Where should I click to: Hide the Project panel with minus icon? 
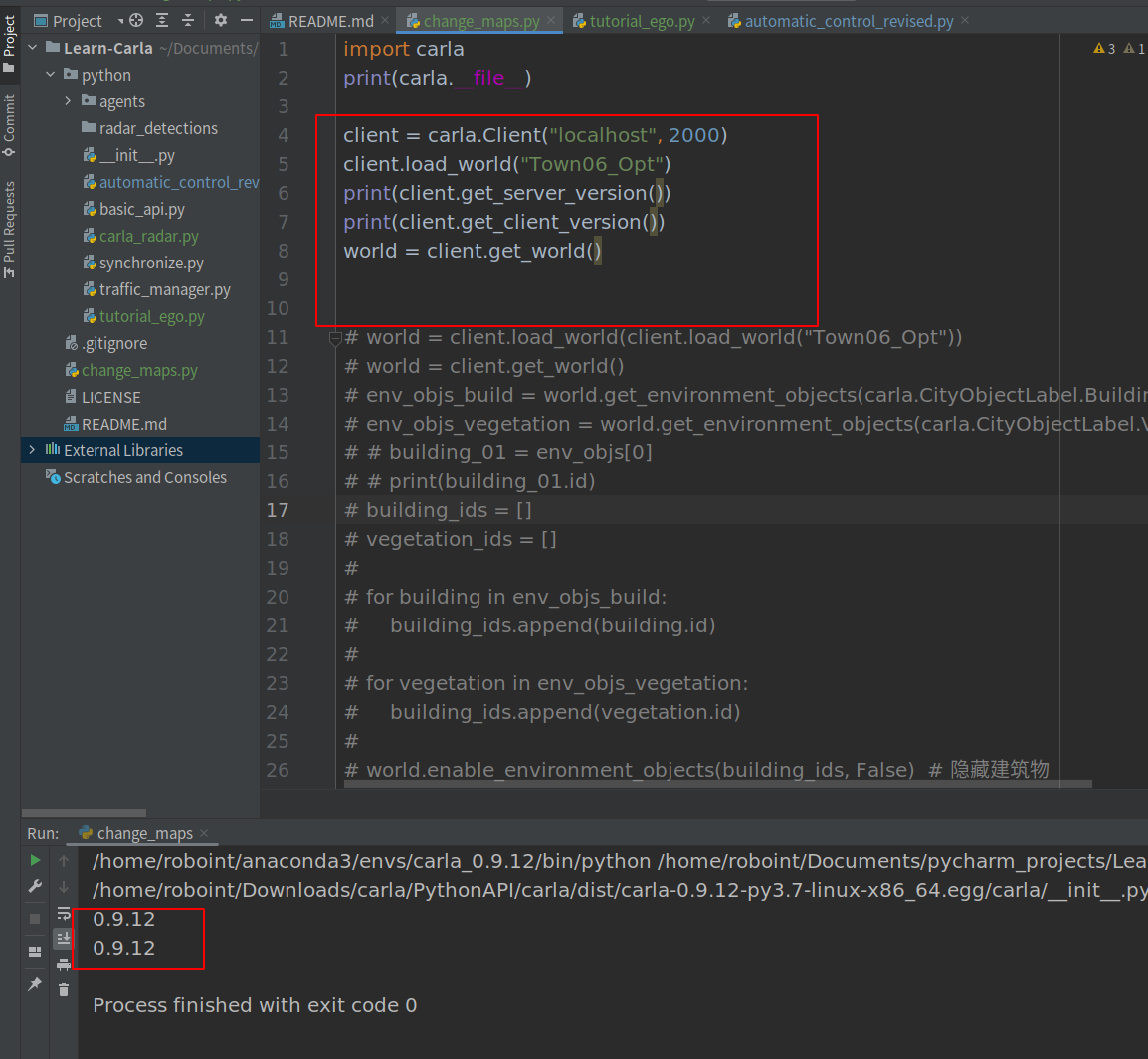click(247, 21)
